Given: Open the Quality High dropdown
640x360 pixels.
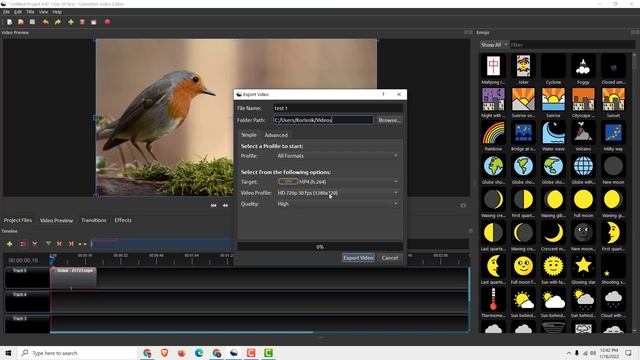Looking at the screenshot, I should click(337, 204).
